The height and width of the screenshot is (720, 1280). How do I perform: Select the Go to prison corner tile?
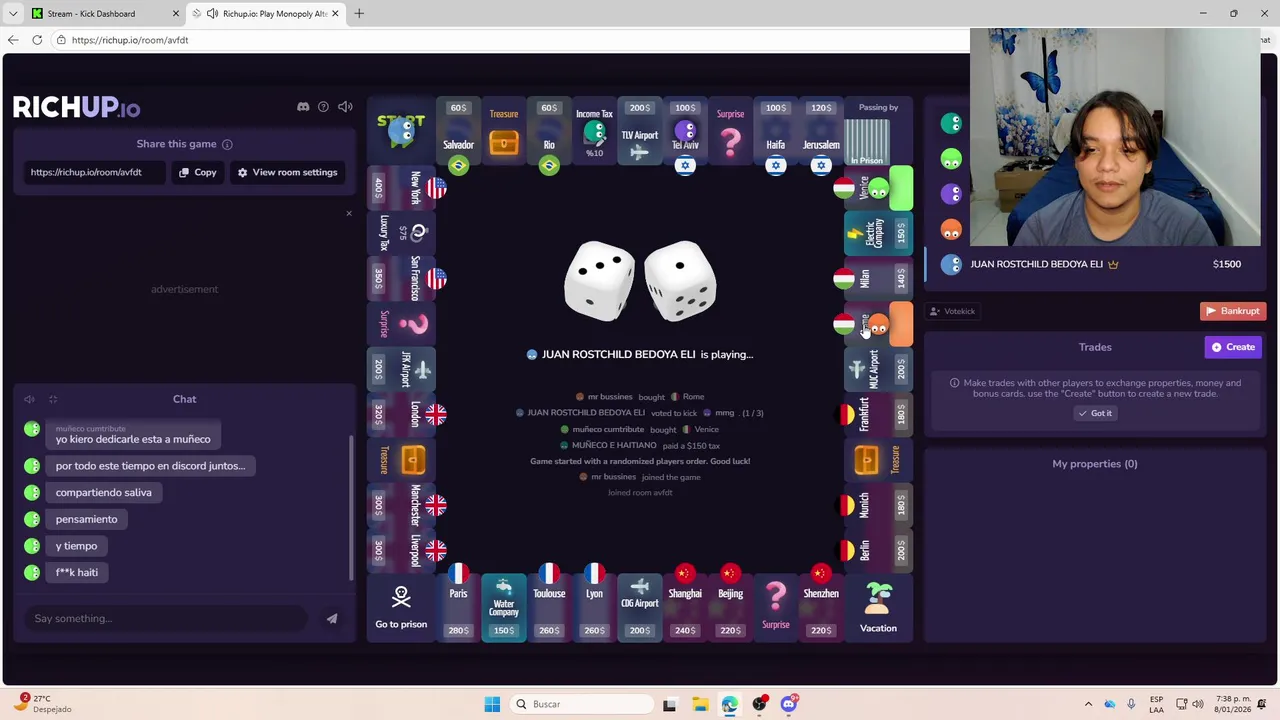401,606
